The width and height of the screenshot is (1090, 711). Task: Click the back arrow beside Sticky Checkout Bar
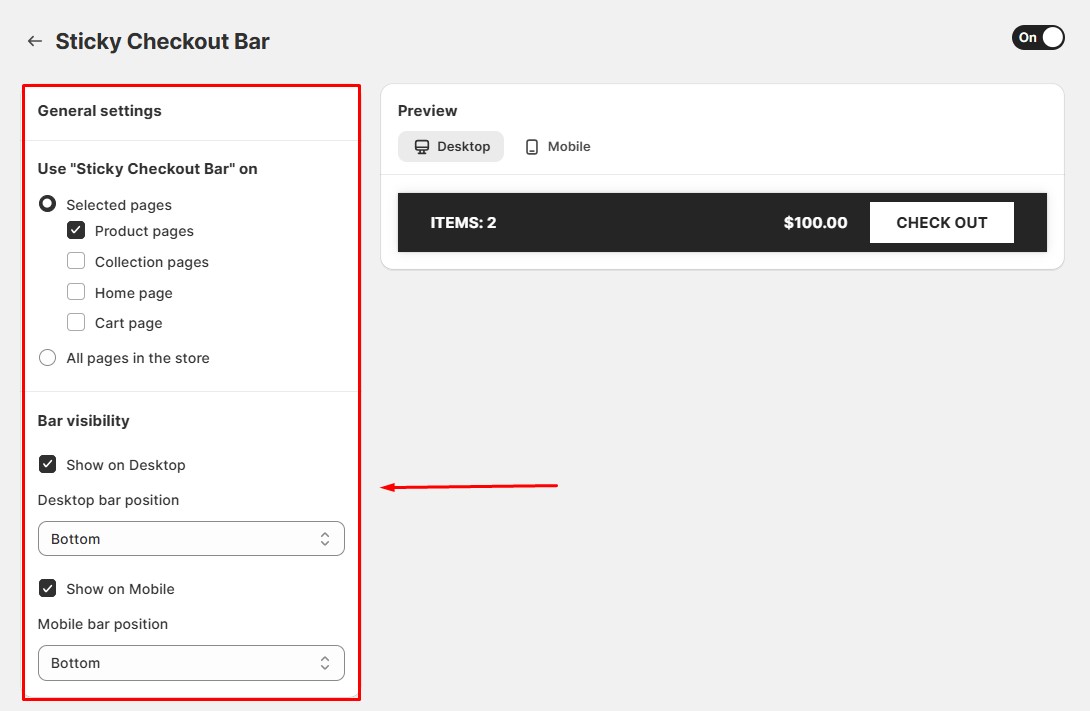click(34, 41)
